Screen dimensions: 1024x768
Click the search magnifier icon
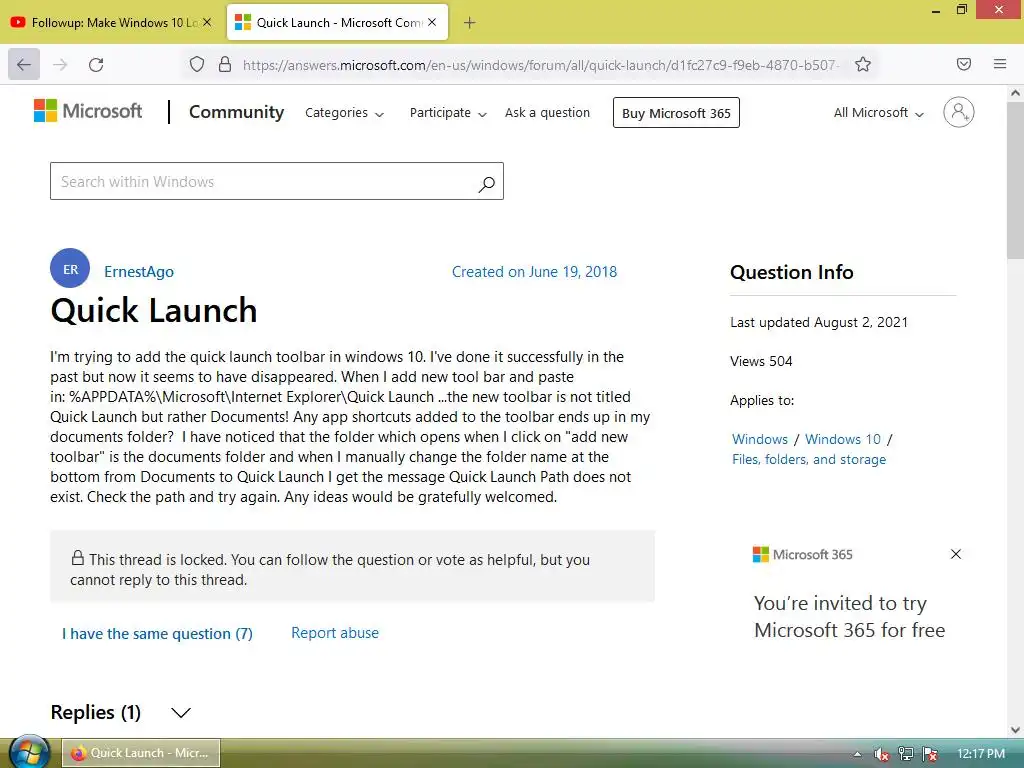click(x=486, y=184)
